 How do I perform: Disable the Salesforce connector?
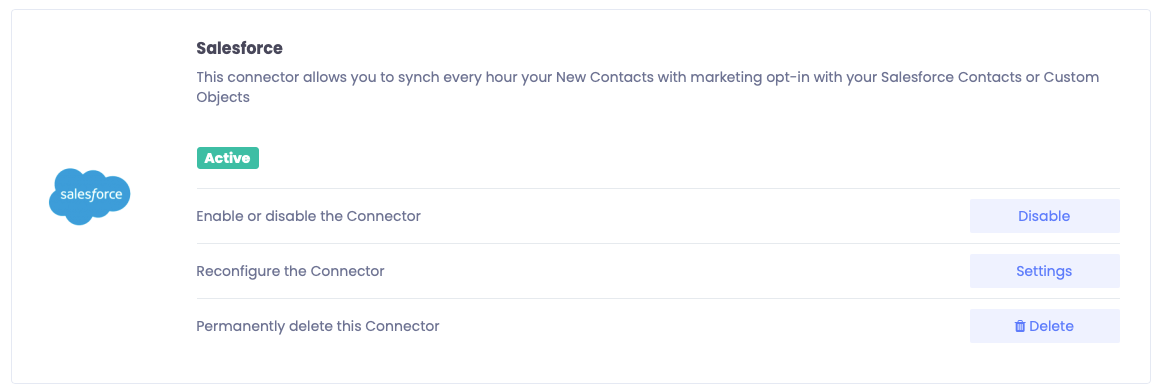click(x=1045, y=216)
